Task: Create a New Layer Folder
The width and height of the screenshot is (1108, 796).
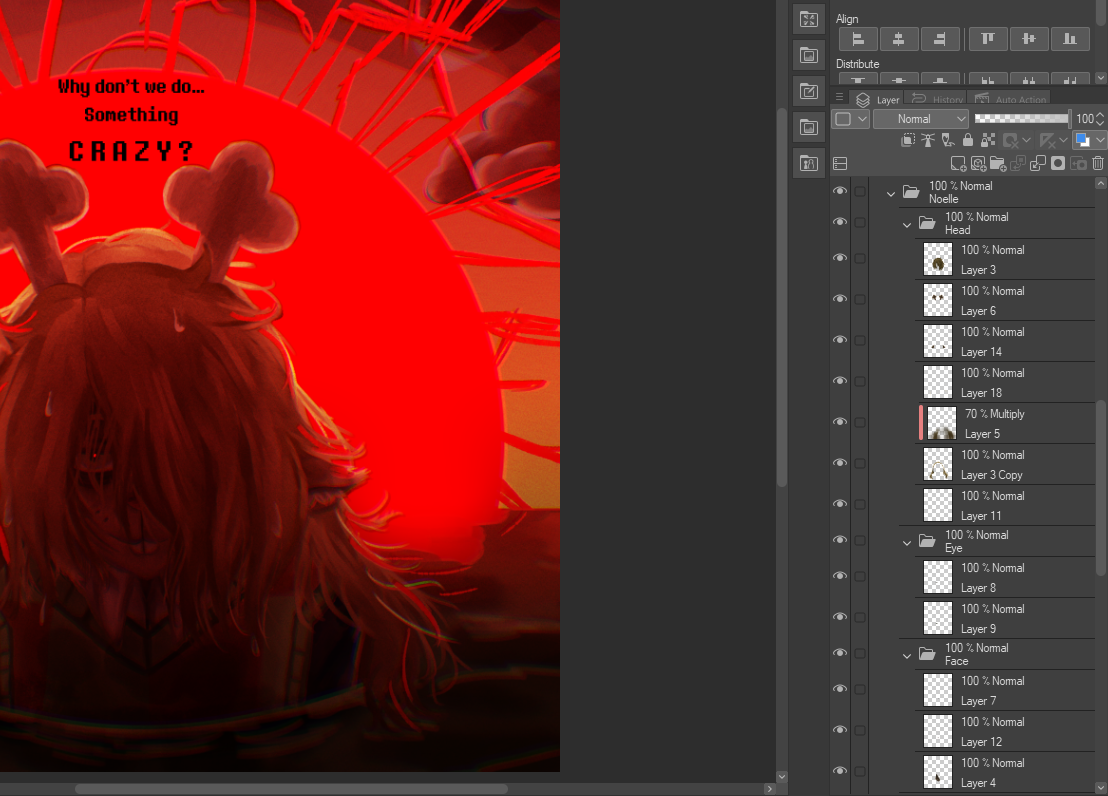Action: coord(998,164)
